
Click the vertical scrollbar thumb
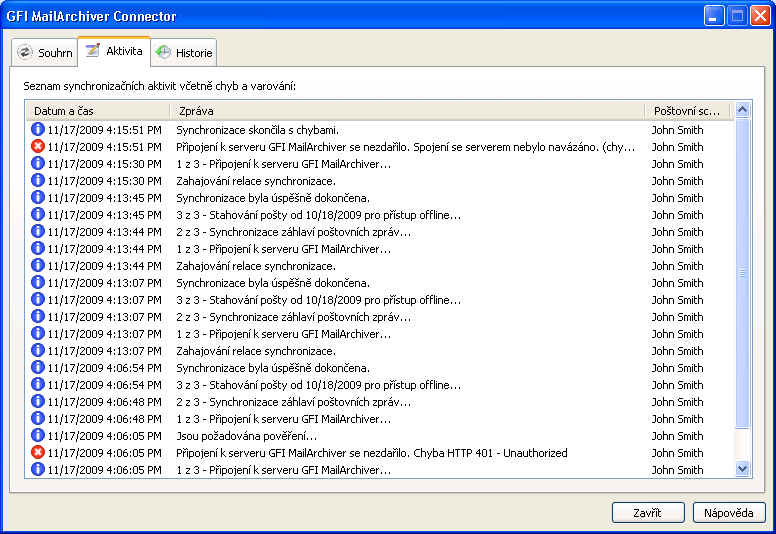(x=742, y=273)
